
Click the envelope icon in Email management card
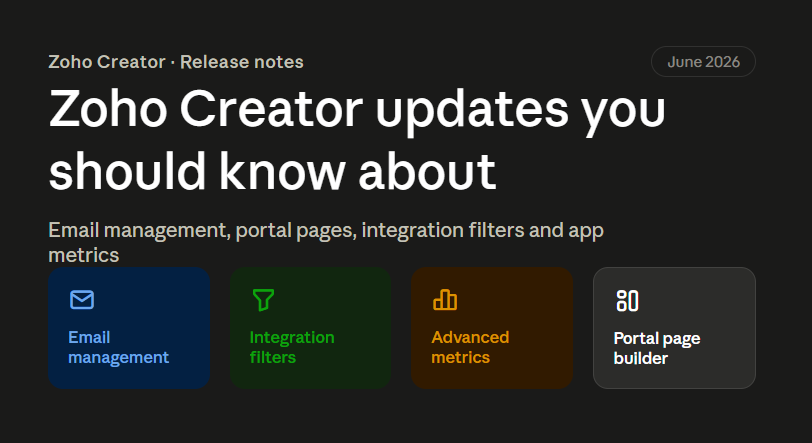(82, 300)
